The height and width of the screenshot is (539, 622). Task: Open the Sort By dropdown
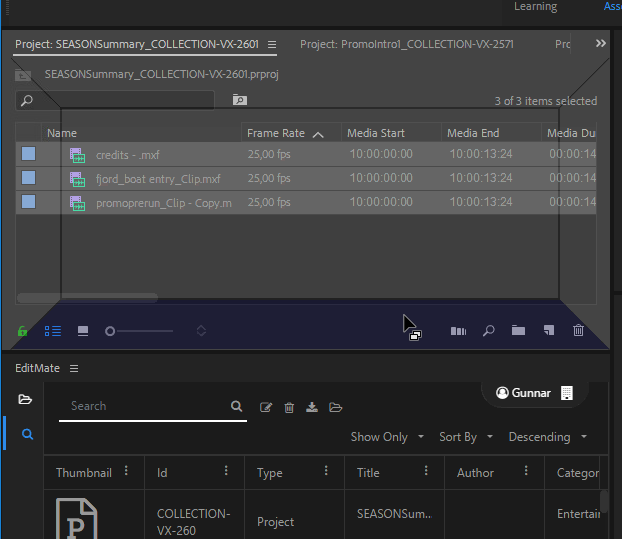[465, 437]
